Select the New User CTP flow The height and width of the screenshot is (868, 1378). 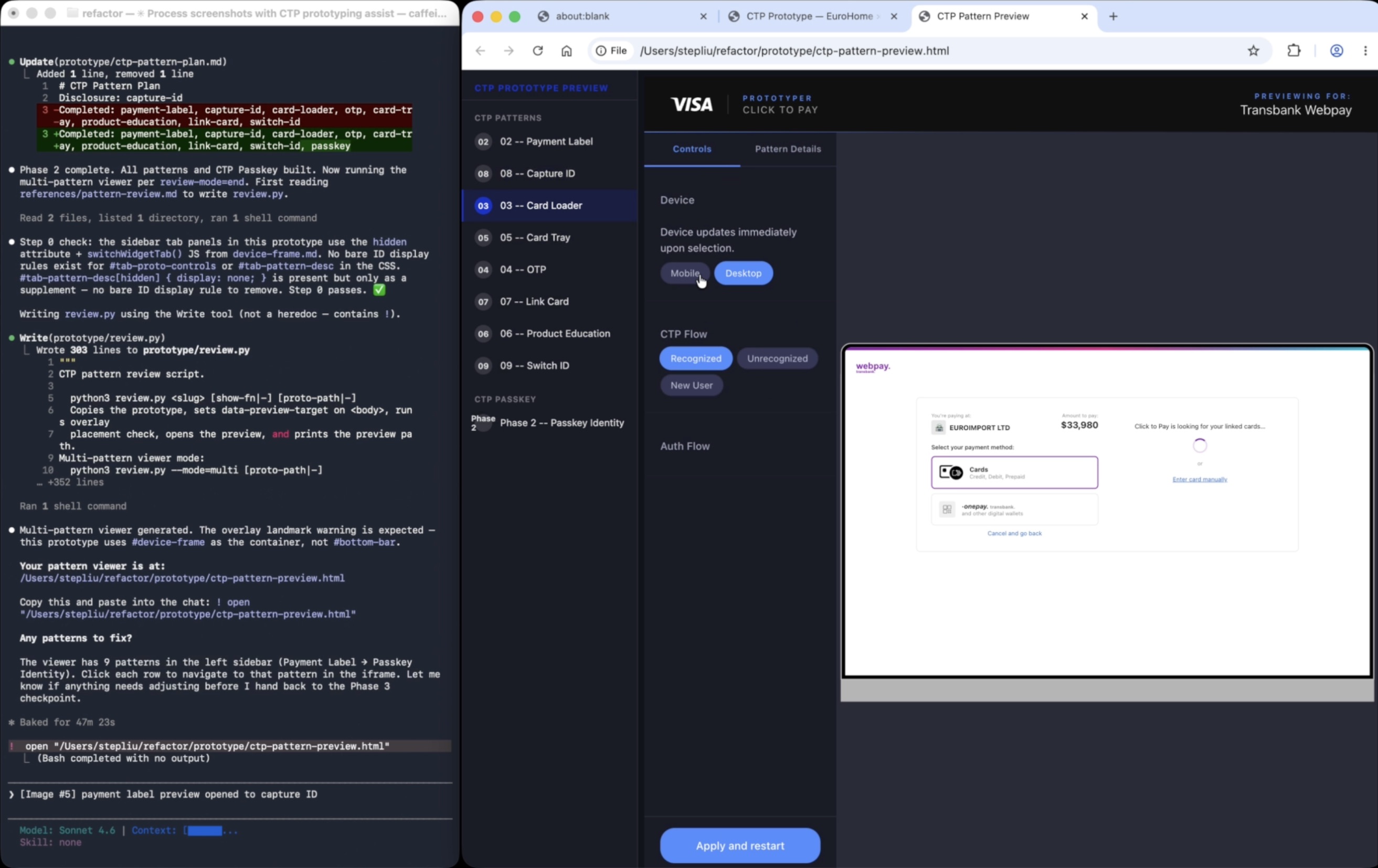[691, 385]
